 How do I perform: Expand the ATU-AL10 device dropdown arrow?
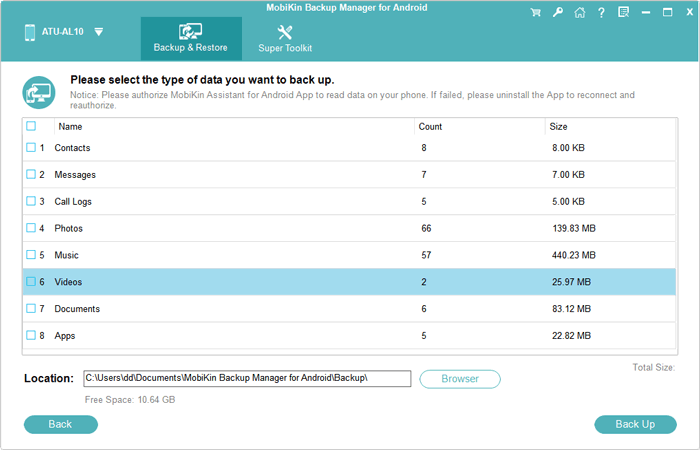point(98,32)
